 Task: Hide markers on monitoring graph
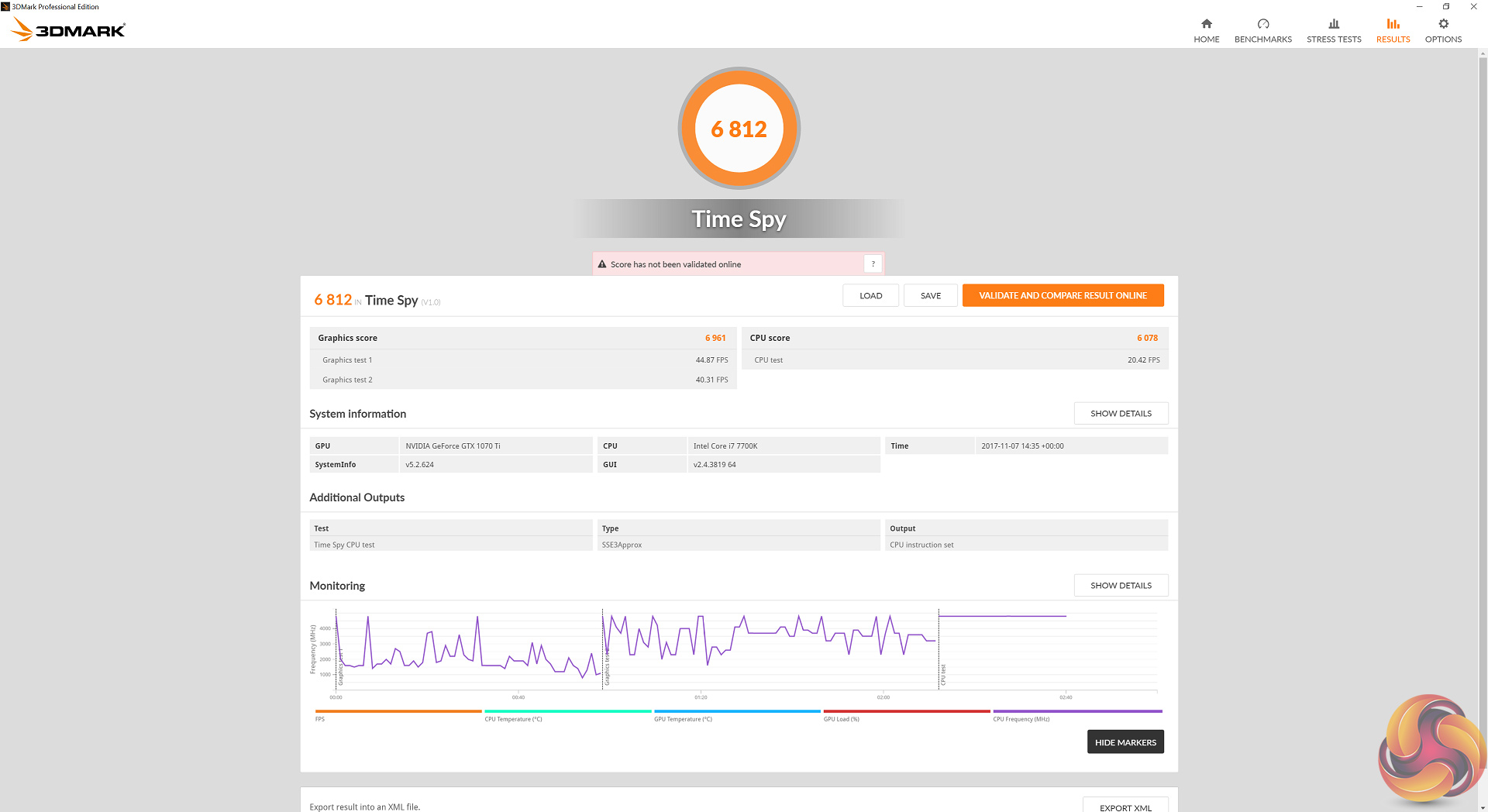pyautogui.click(x=1125, y=742)
